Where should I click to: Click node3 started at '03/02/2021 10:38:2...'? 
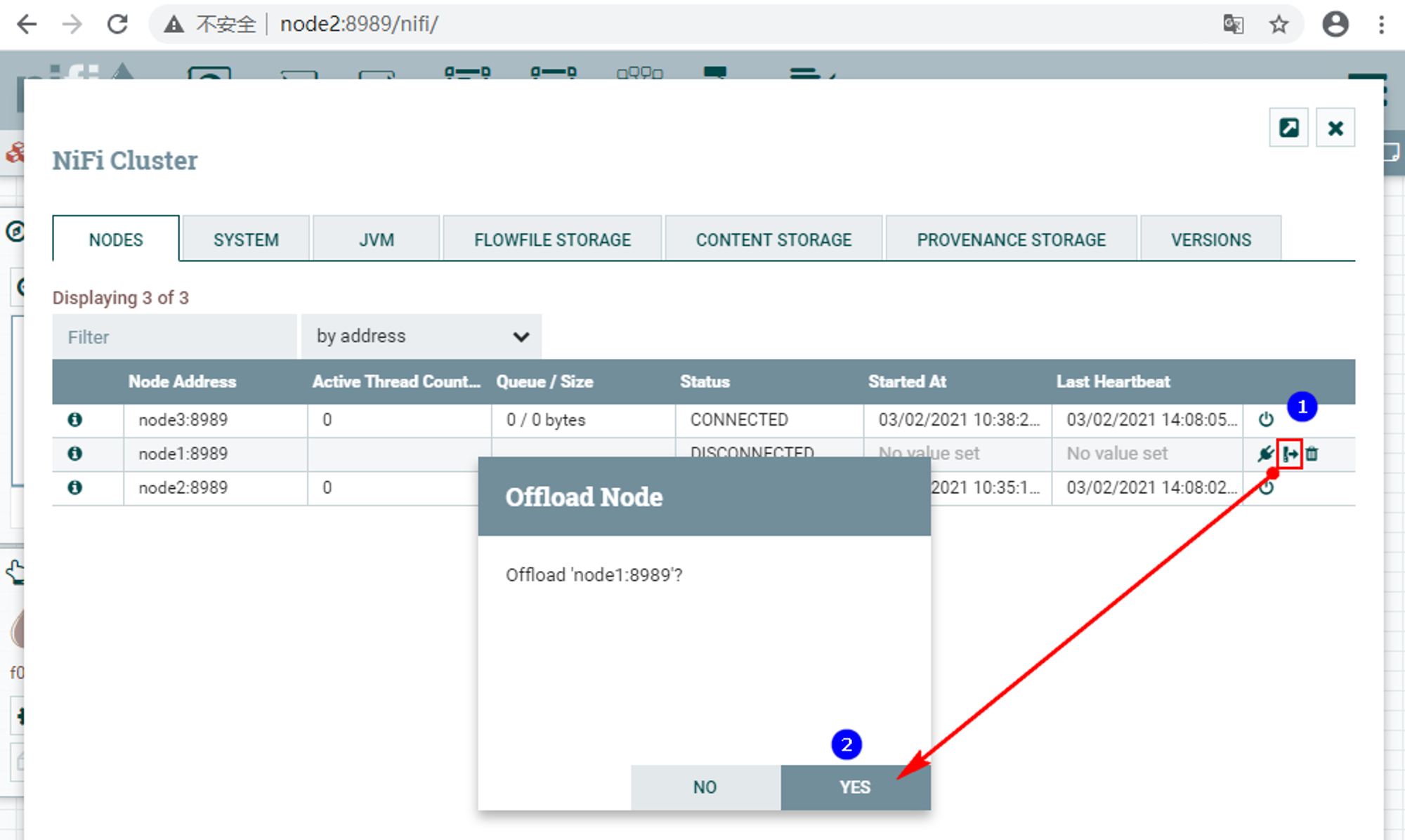(958, 420)
